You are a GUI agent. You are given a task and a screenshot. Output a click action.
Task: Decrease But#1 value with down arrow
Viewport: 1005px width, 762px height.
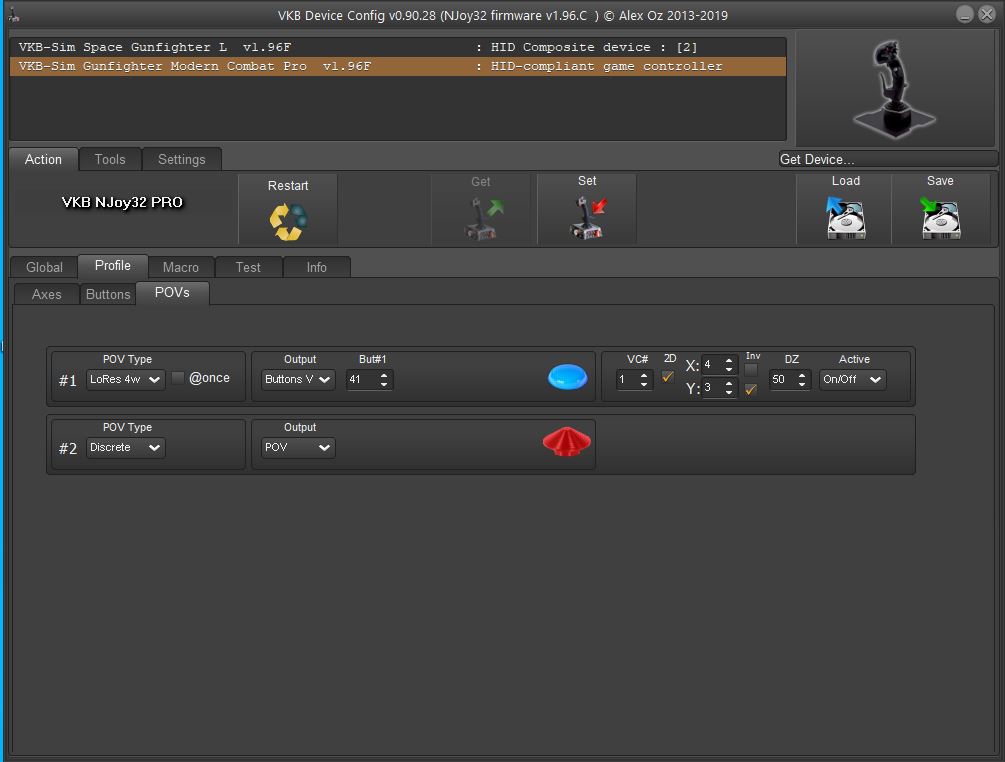[384, 384]
